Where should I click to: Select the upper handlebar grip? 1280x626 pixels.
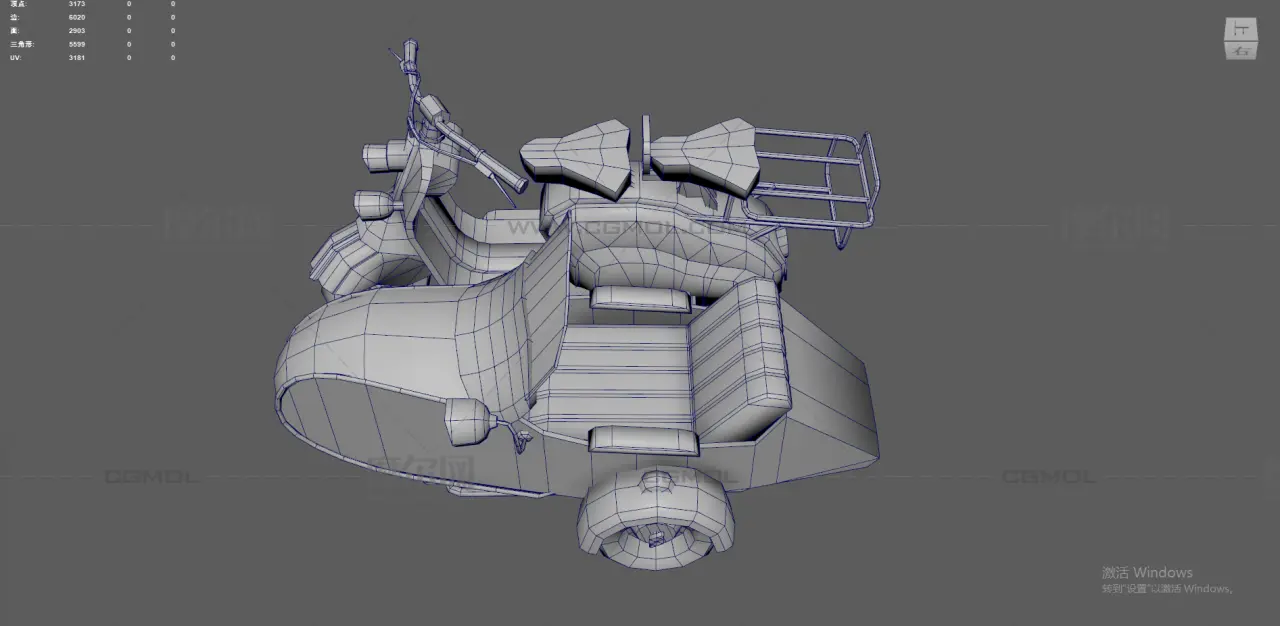pyautogui.click(x=409, y=50)
